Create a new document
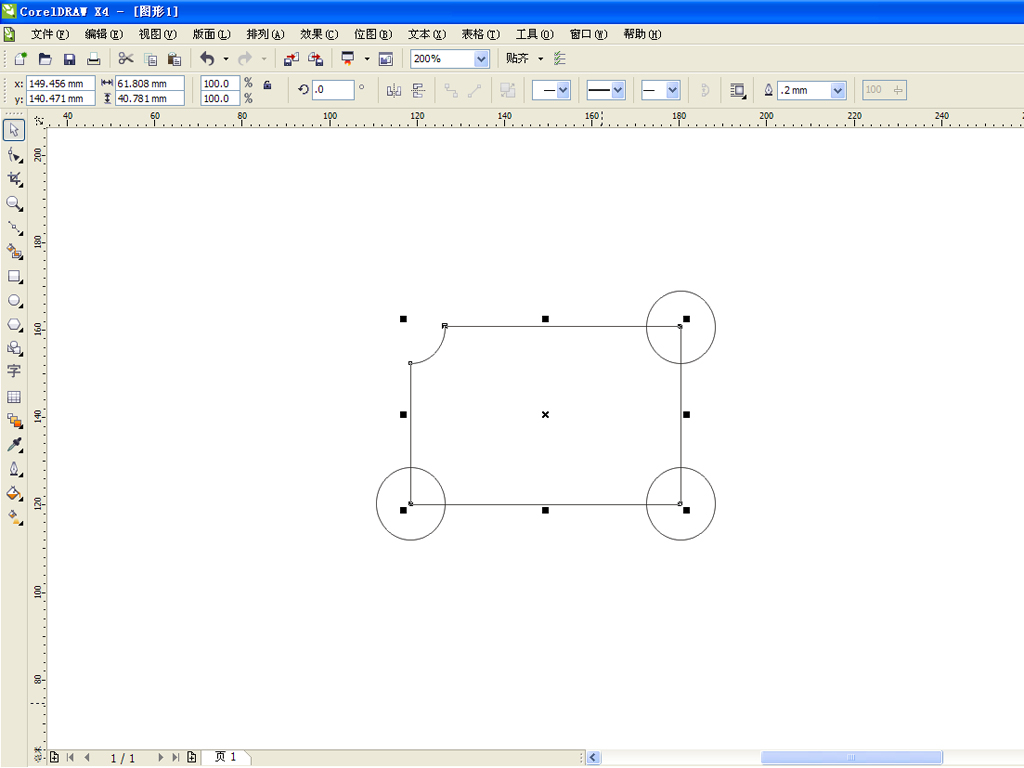 20,59
